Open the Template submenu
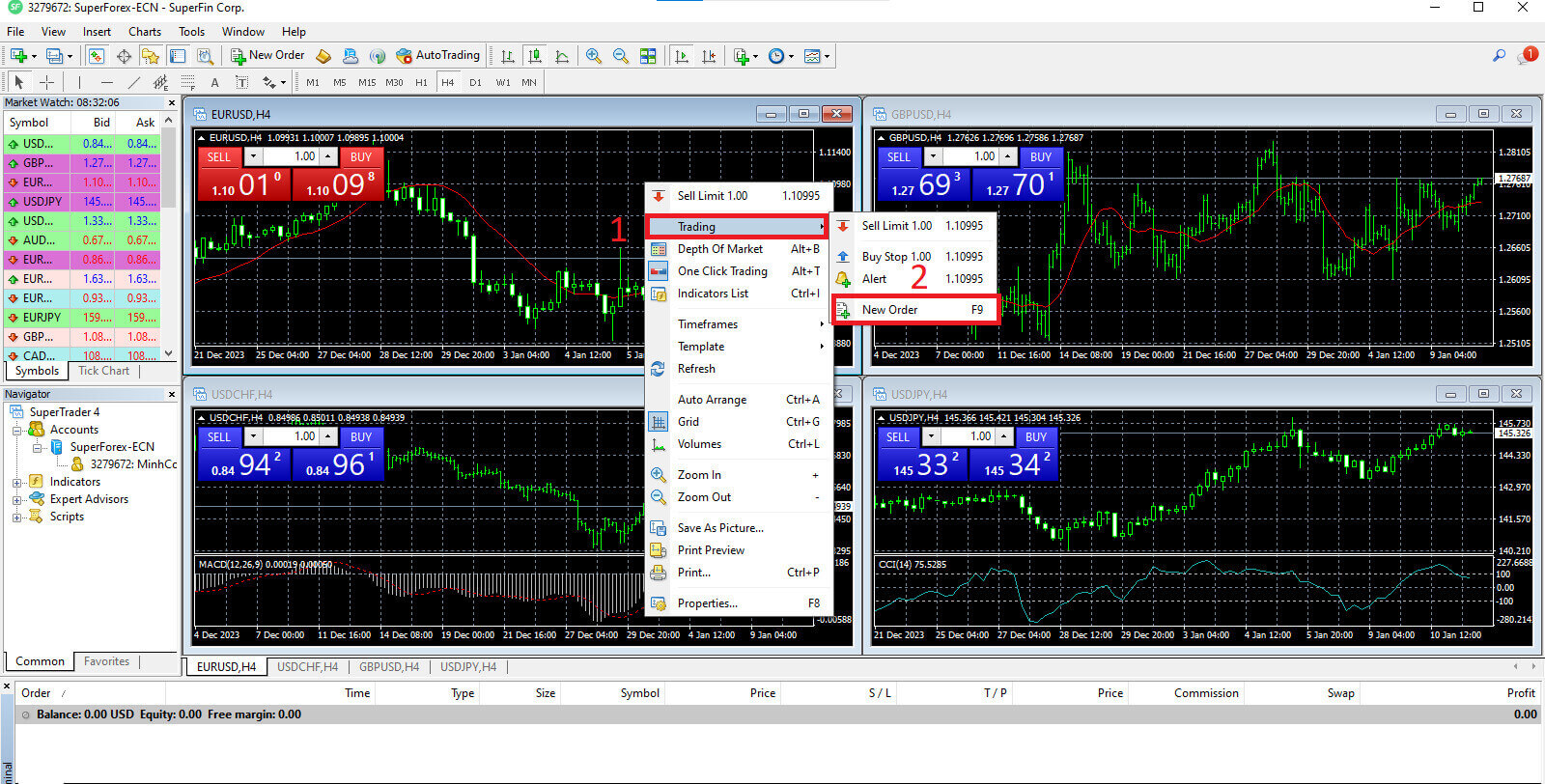Viewport: 1545px width, 784px height. [x=739, y=347]
